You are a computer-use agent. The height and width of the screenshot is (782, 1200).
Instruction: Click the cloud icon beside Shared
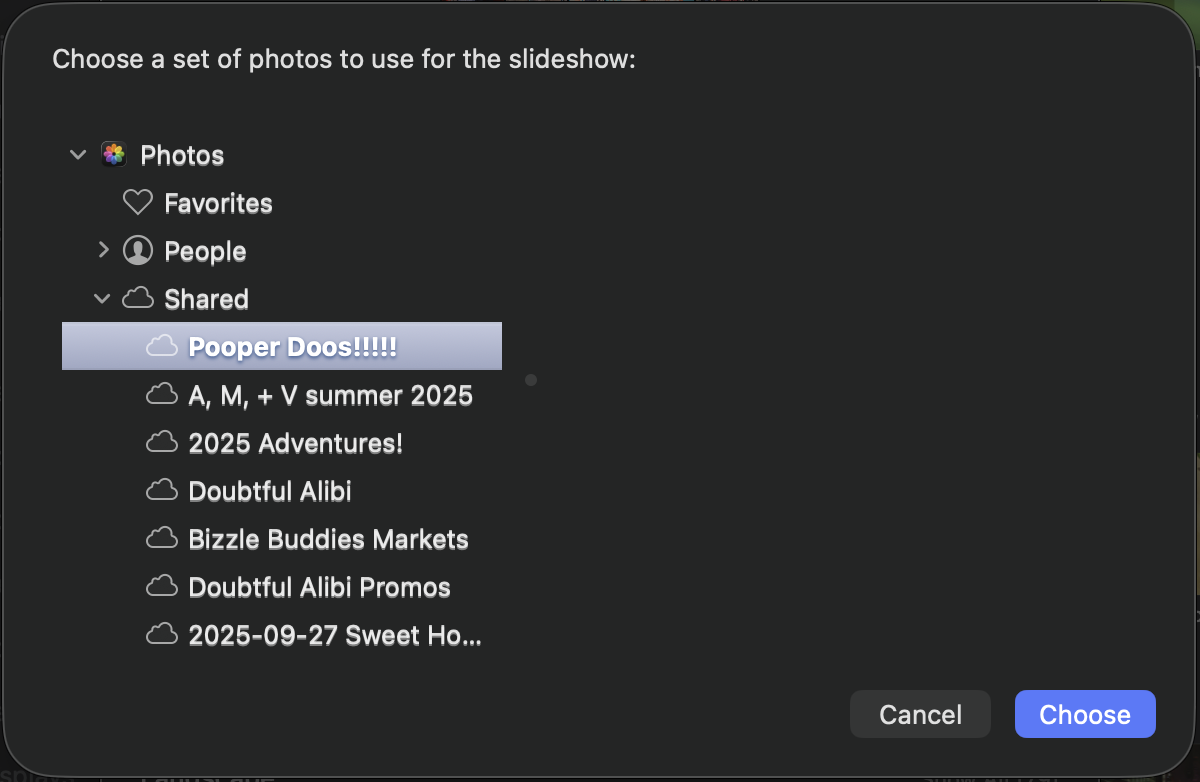pyautogui.click(x=137, y=299)
